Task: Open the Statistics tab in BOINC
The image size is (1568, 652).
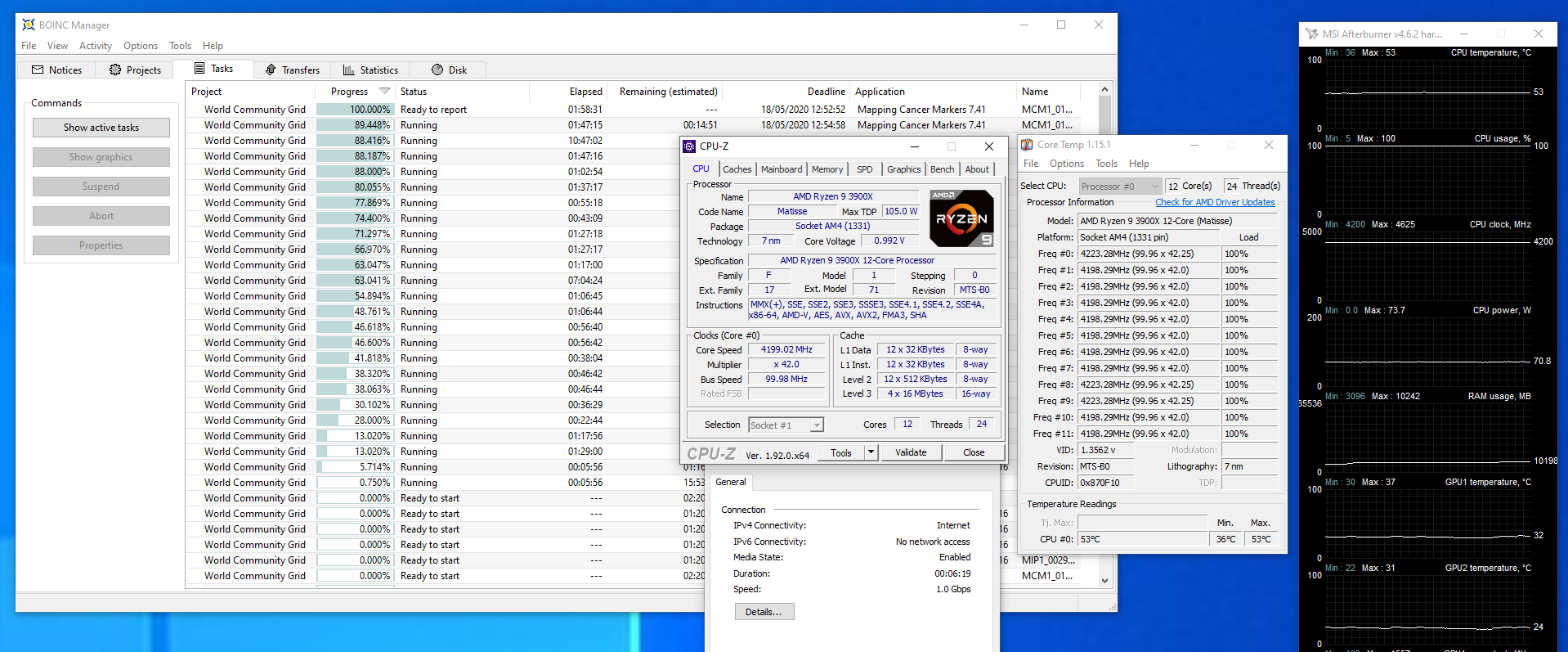Action: click(x=370, y=70)
